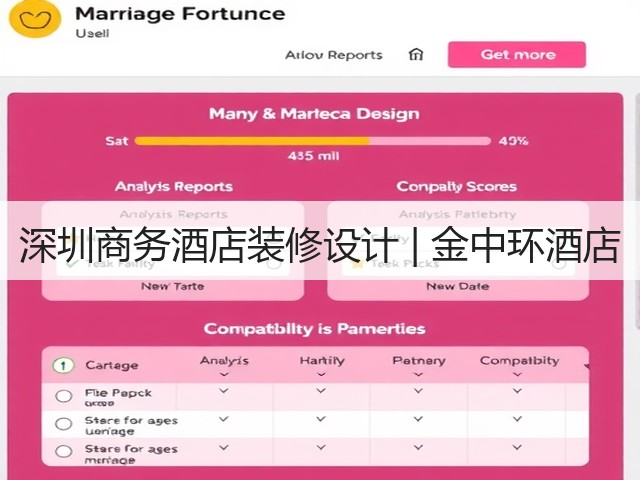Click the Fite Pepck row label
The image size is (640, 480).
point(118,397)
